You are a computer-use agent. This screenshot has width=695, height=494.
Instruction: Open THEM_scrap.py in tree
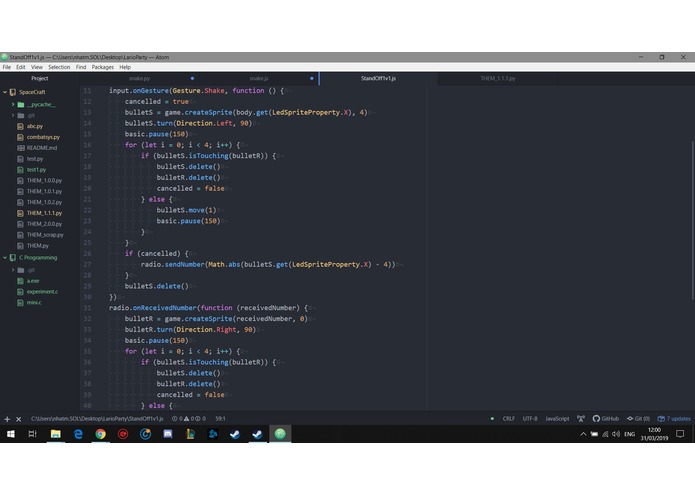45,235
